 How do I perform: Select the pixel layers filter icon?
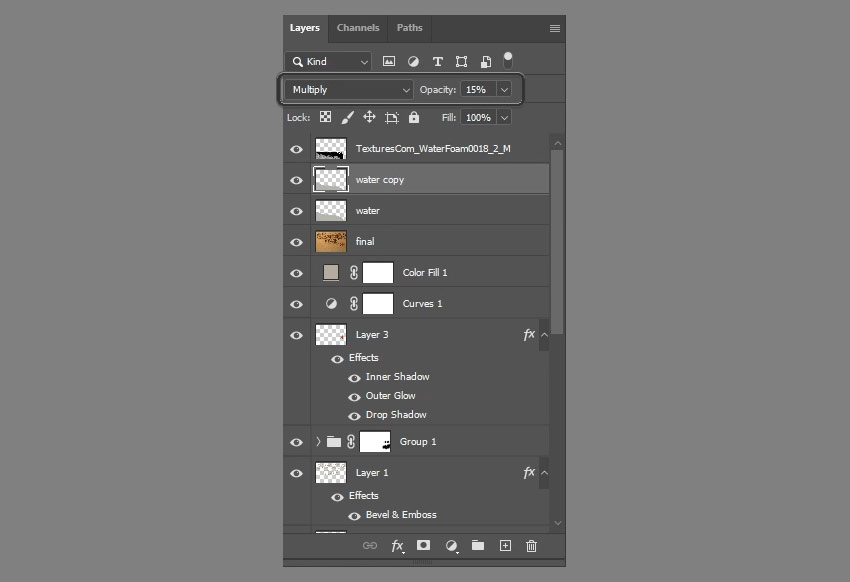(389, 61)
